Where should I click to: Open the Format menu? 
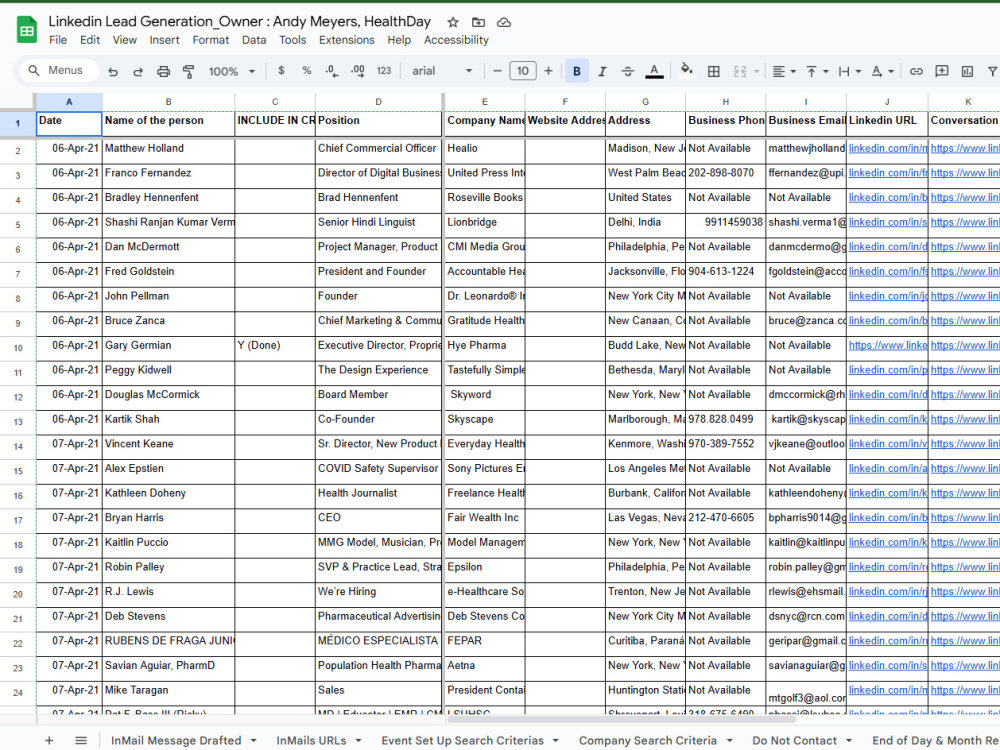210,40
